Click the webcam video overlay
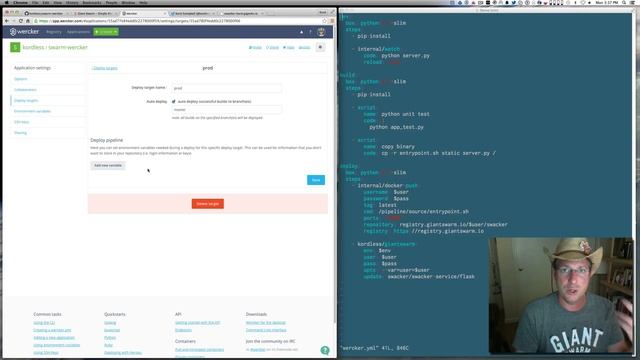Screen dimensions: 640x360 561,295
